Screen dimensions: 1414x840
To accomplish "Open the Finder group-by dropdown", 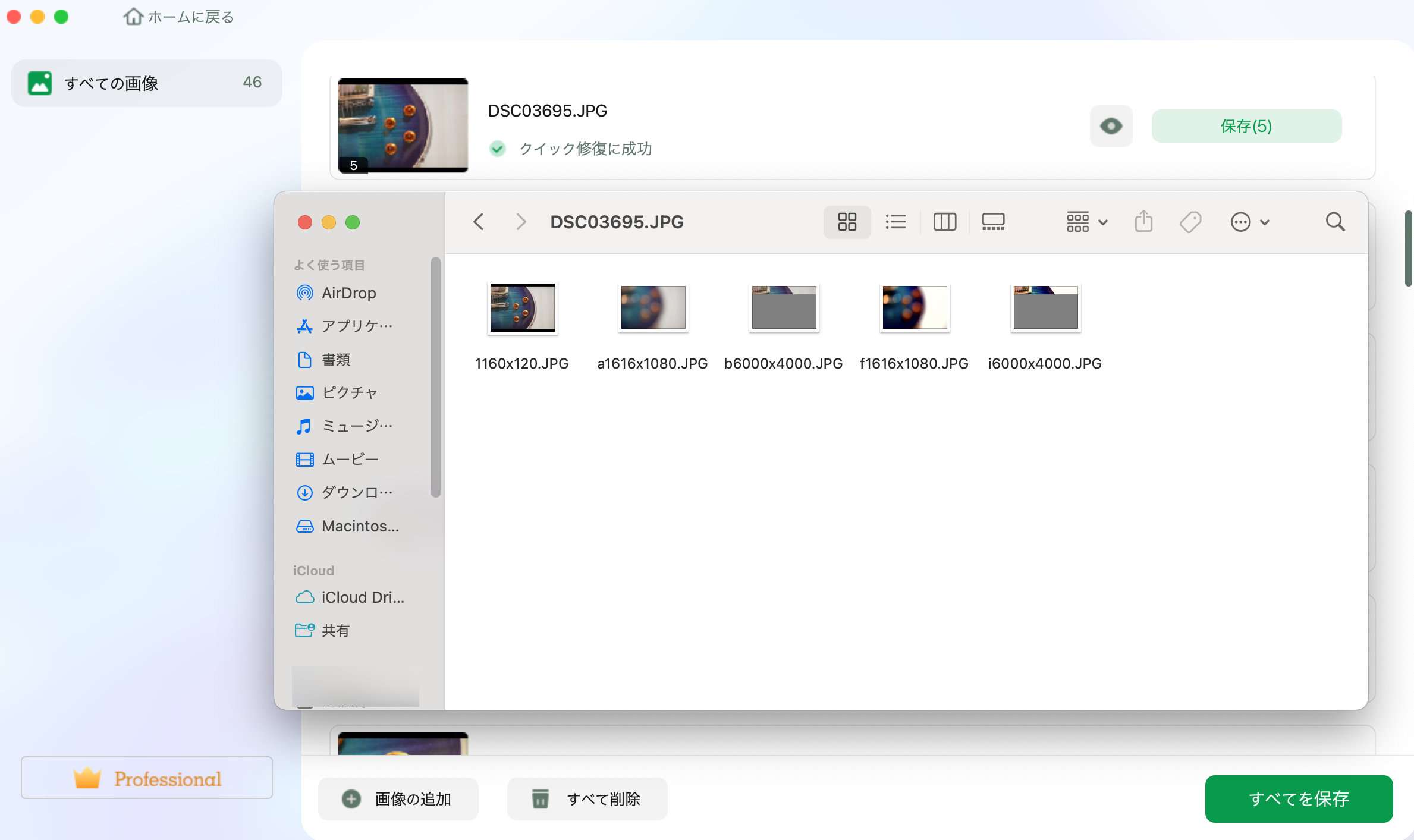I will 1086,222.
